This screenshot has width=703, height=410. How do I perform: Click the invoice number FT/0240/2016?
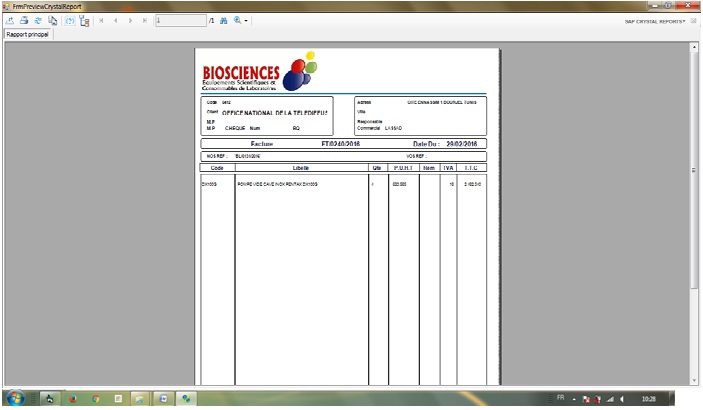pyautogui.click(x=340, y=144)
